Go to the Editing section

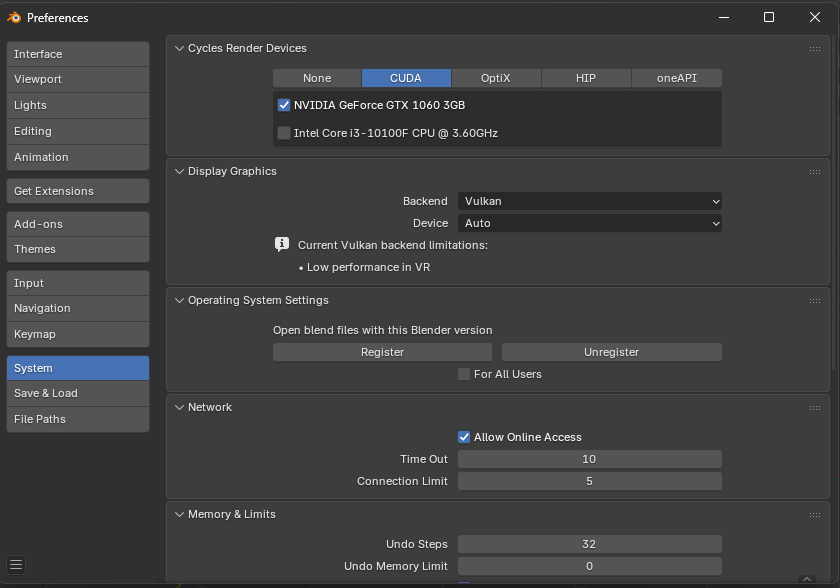[x=78, y=131]
